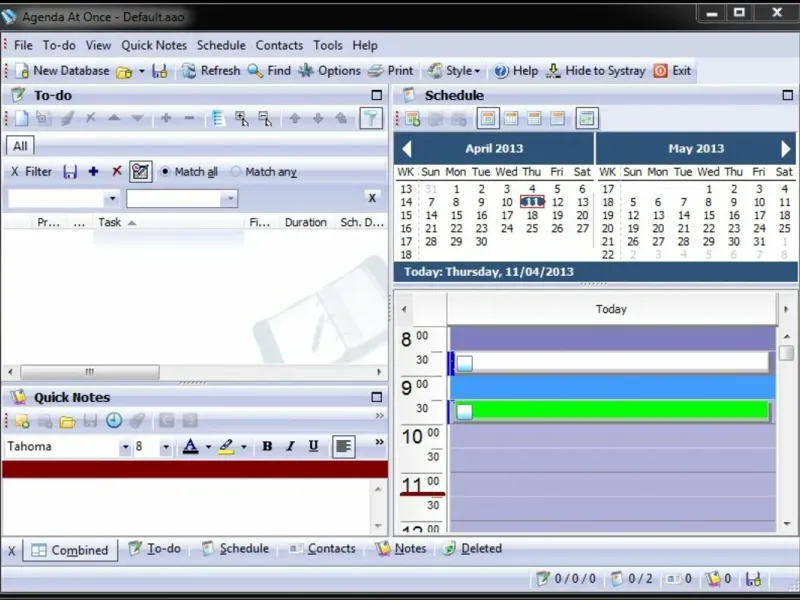
Task: Open the Find tool
Action: [x=269, y=71]
